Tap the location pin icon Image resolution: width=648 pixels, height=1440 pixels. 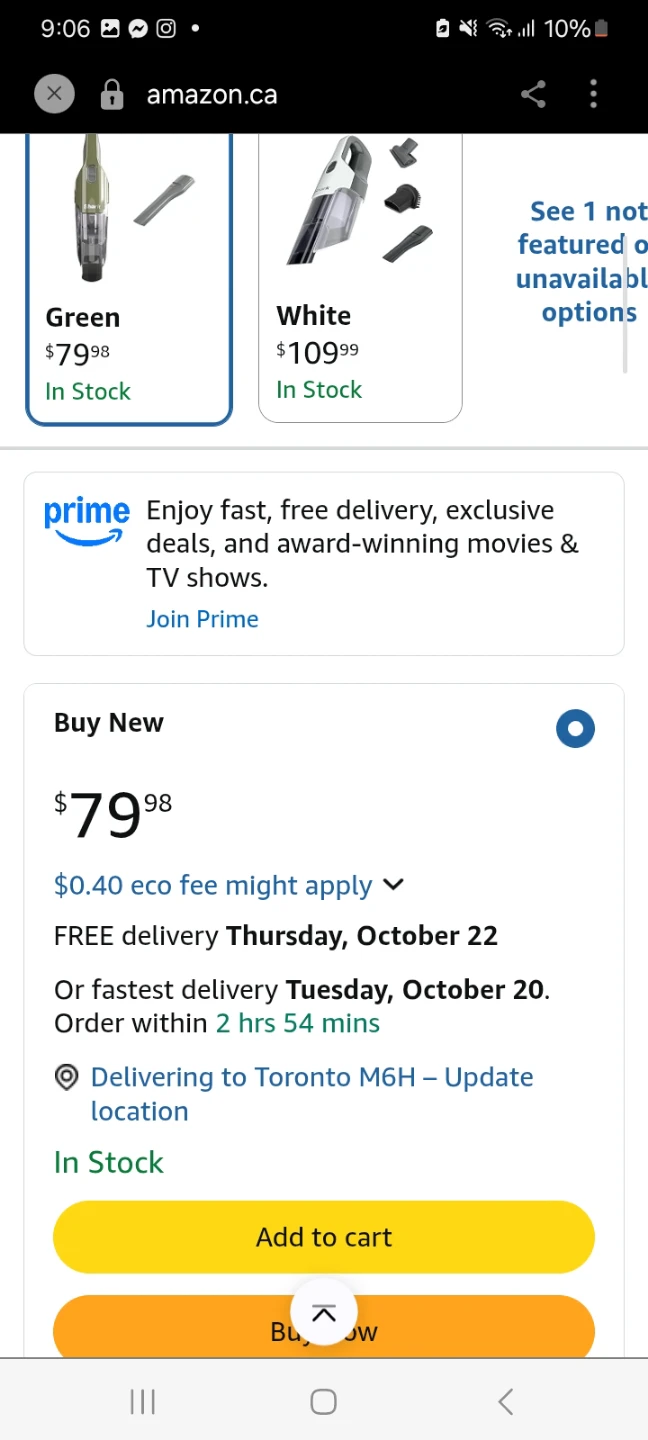tap(66, 1077)
